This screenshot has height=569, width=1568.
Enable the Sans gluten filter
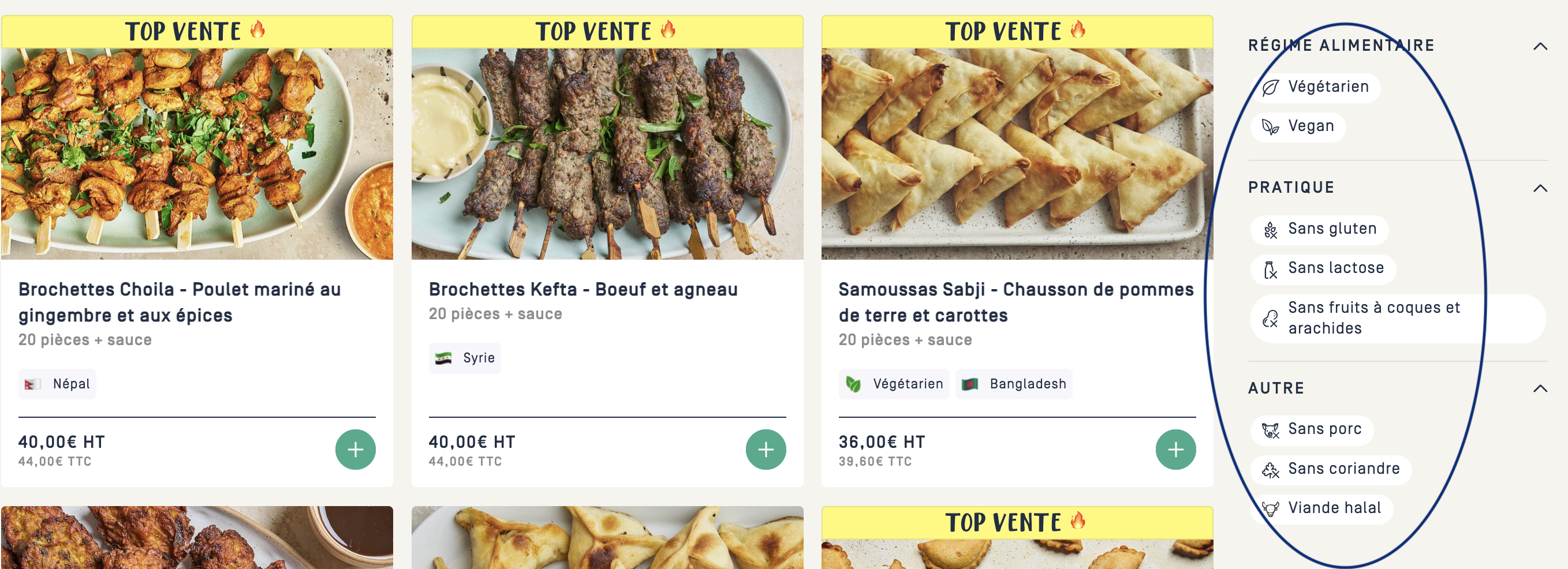[x=1320, y=230]
